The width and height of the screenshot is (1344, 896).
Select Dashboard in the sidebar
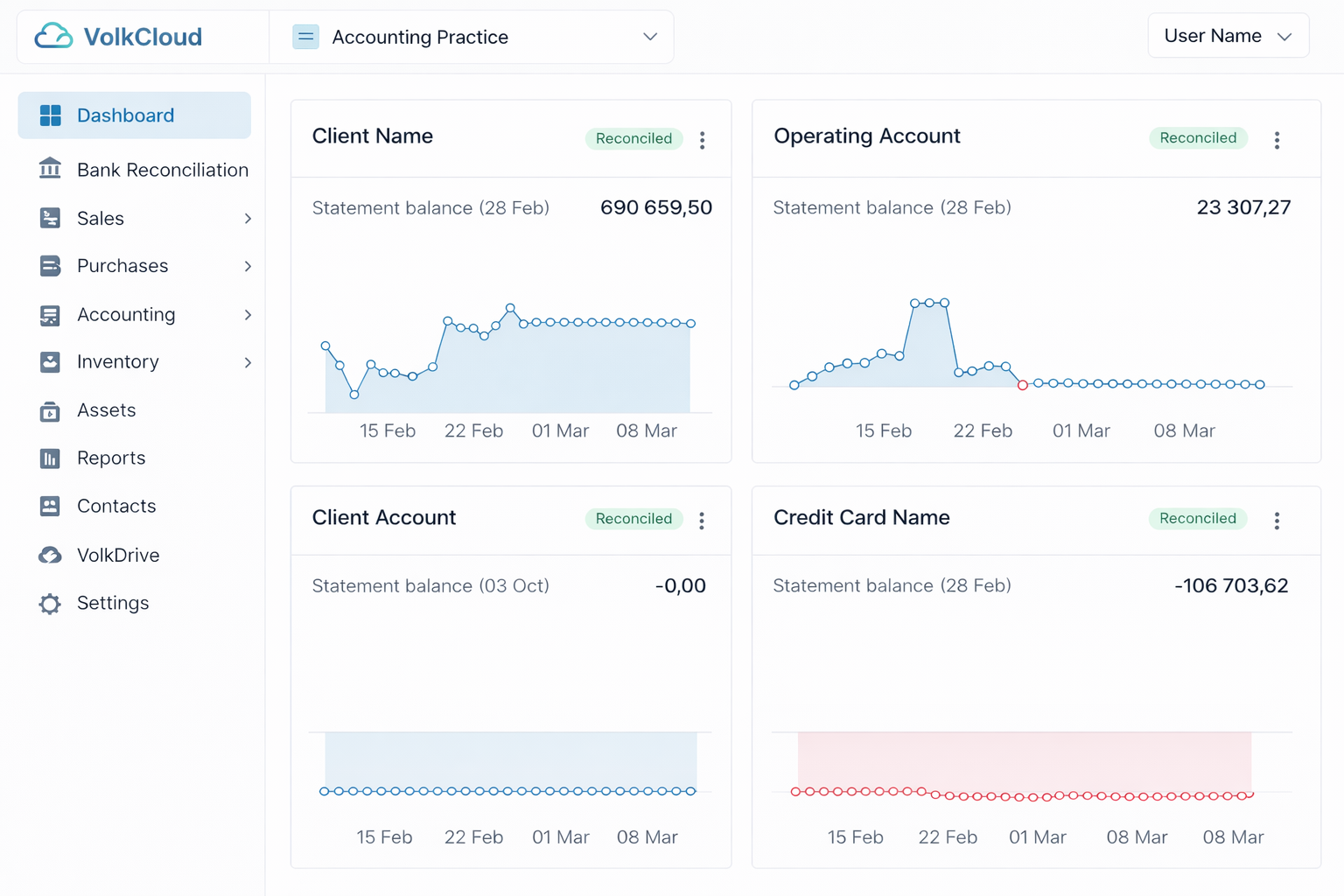click(x=134, y=115)
